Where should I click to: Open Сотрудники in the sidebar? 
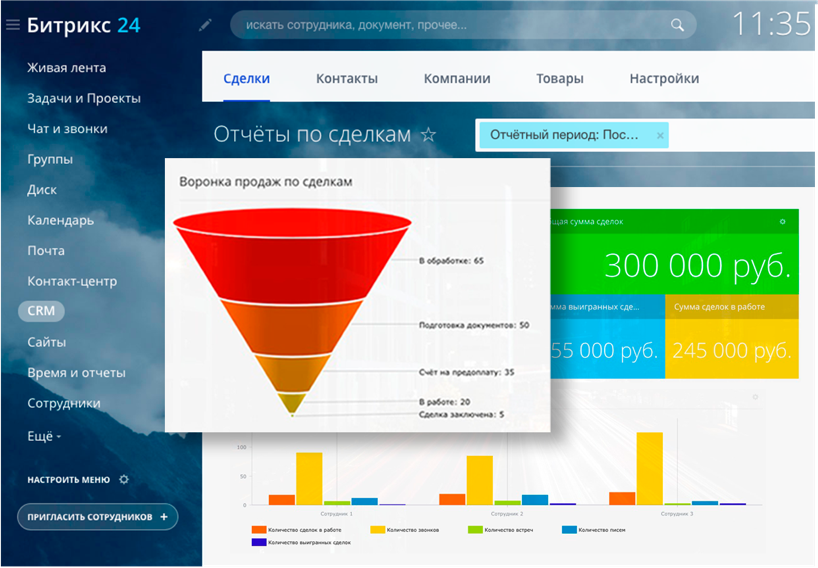tap(64, 403)
